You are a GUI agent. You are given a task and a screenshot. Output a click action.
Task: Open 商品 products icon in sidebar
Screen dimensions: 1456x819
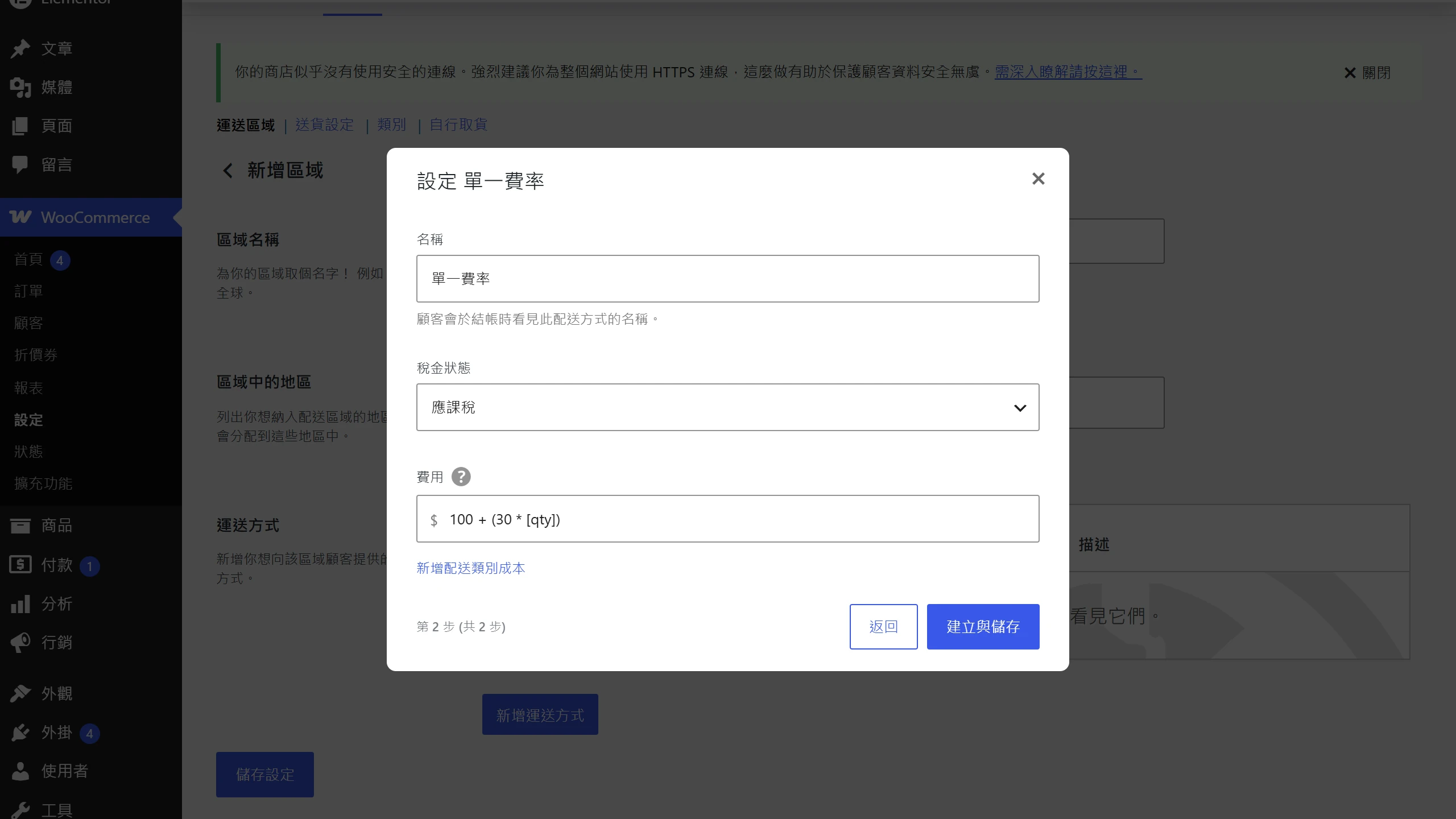tap(20, 525)
